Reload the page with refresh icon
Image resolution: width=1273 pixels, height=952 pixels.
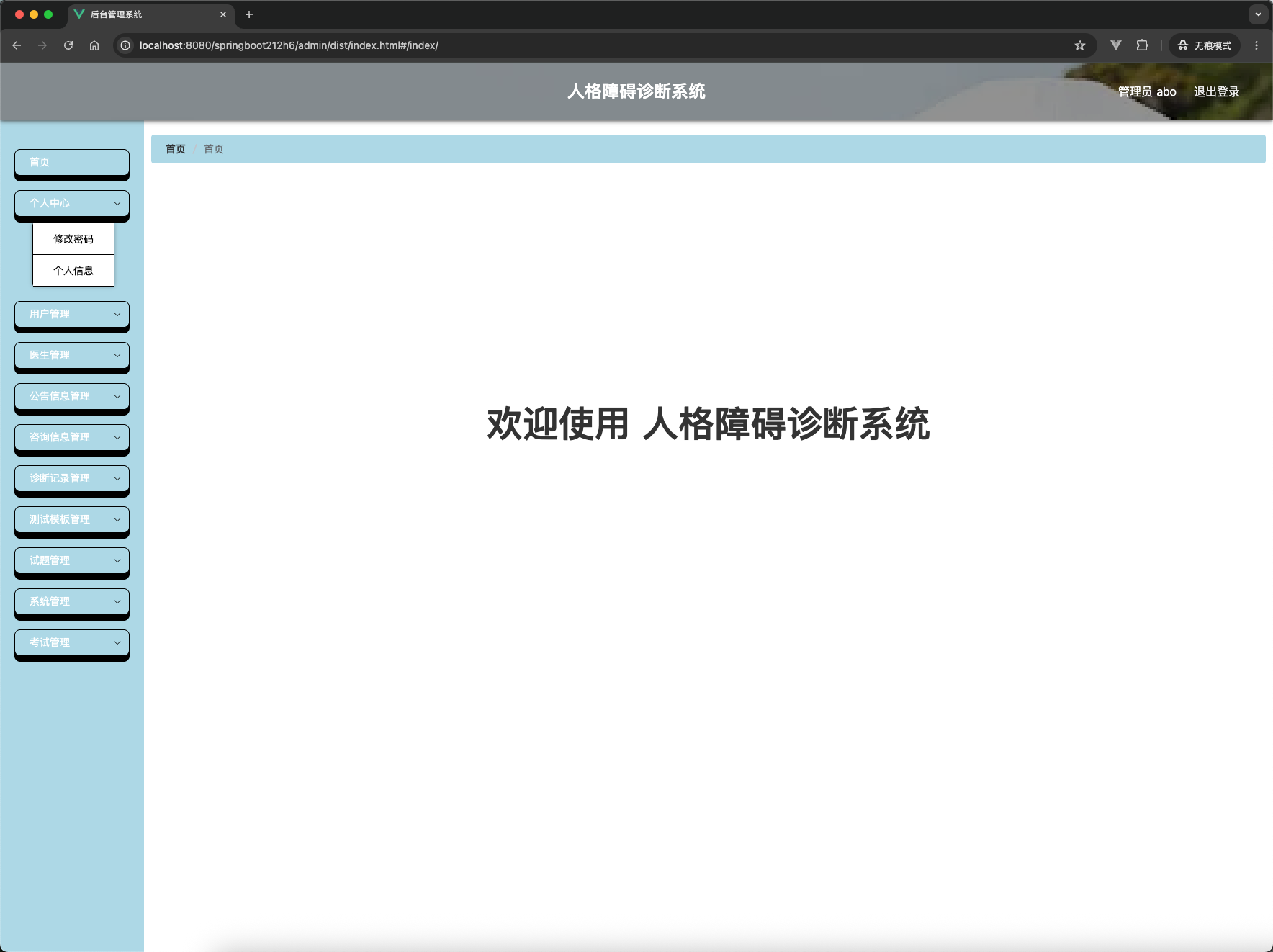pos(68,45)
